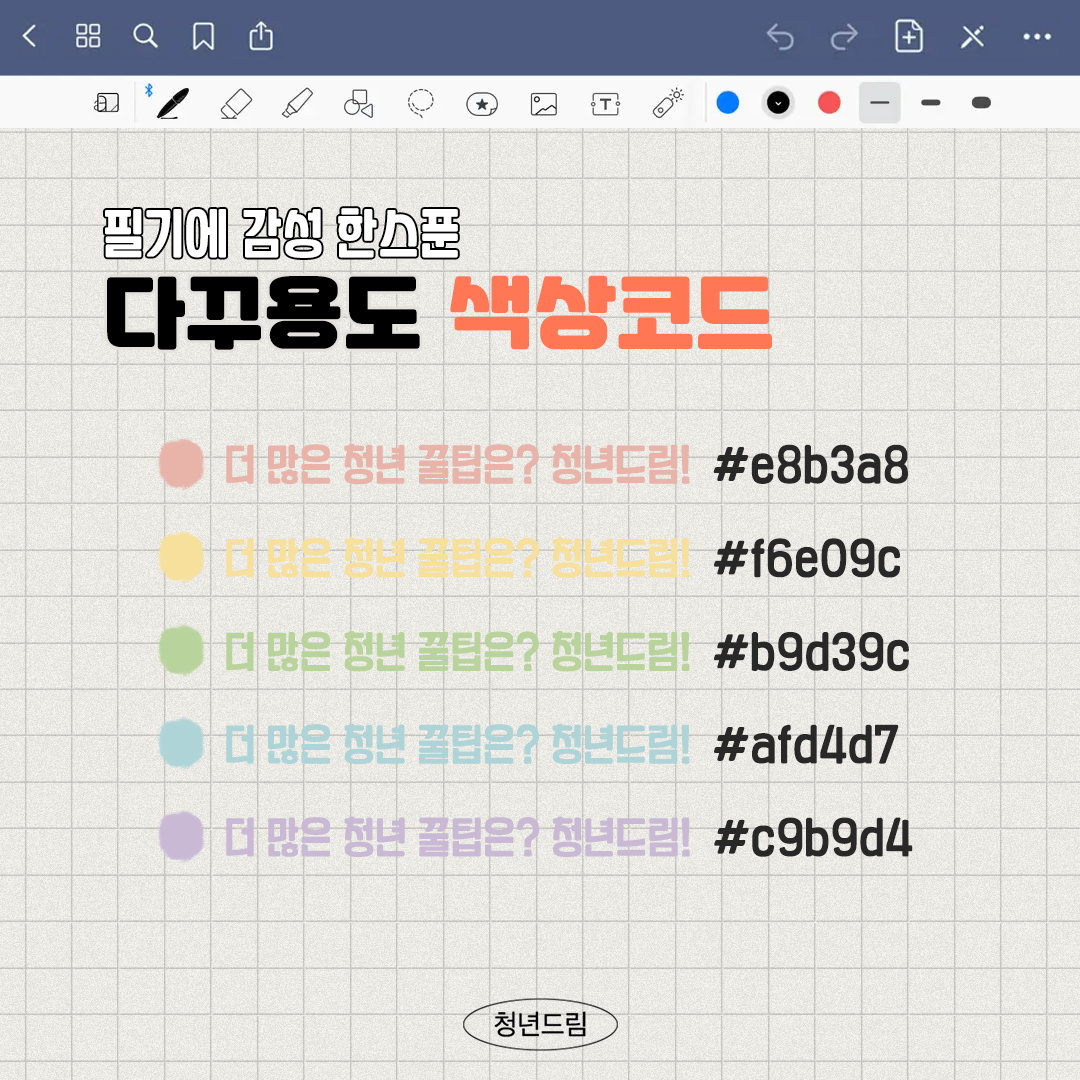Image resolution: width=1080 pixels, height=1080 pixels.
Task: Expand the selected black color options
Action: coord(778,102)
